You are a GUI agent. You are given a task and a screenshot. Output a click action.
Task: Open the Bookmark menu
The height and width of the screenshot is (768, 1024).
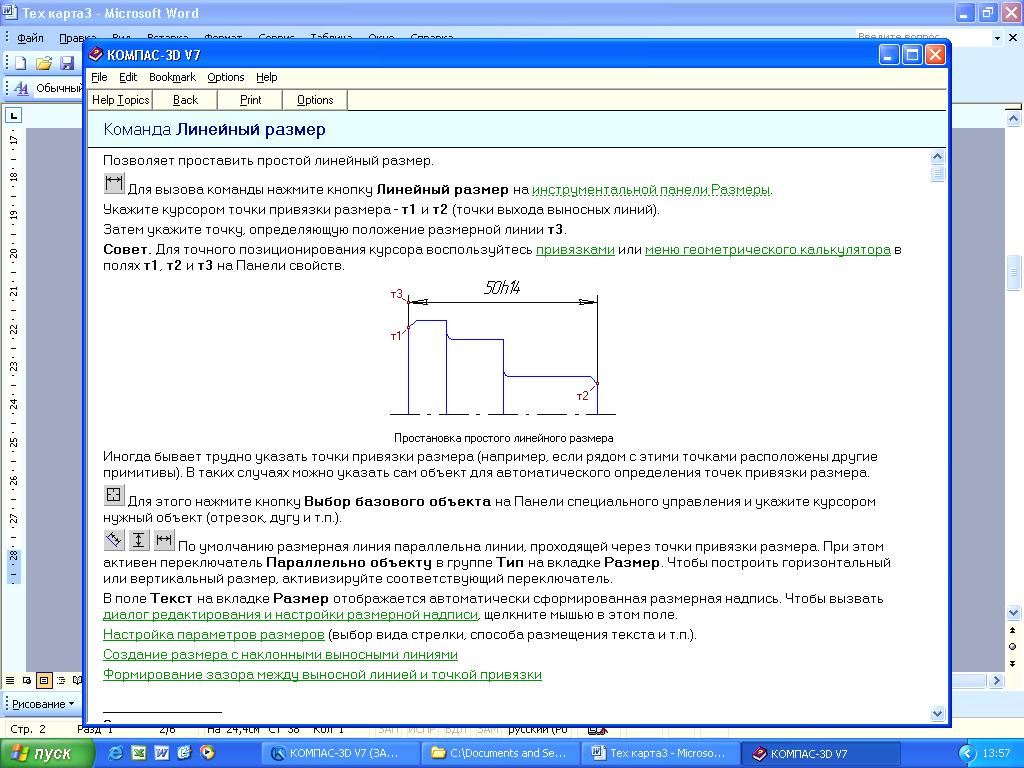point(172,77)
